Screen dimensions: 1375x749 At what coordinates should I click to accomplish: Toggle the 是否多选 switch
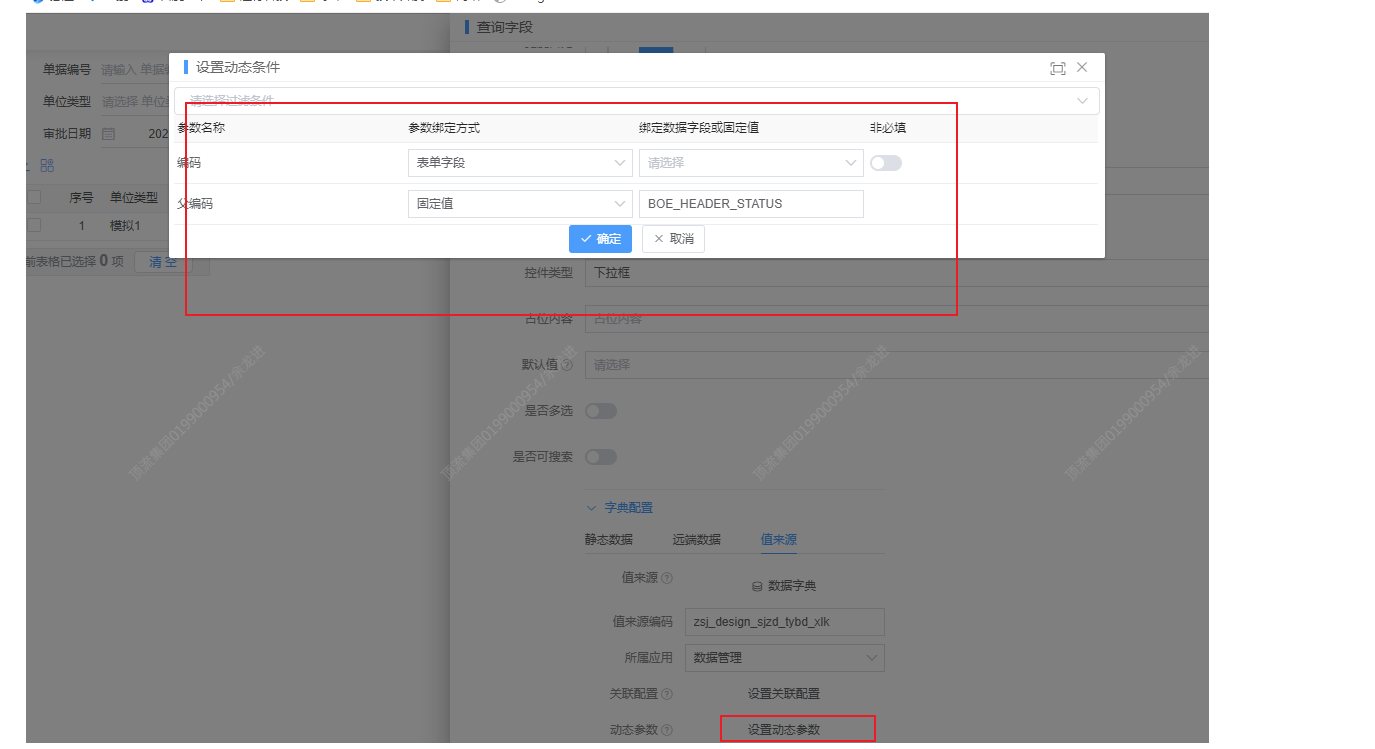click(601, 411)
